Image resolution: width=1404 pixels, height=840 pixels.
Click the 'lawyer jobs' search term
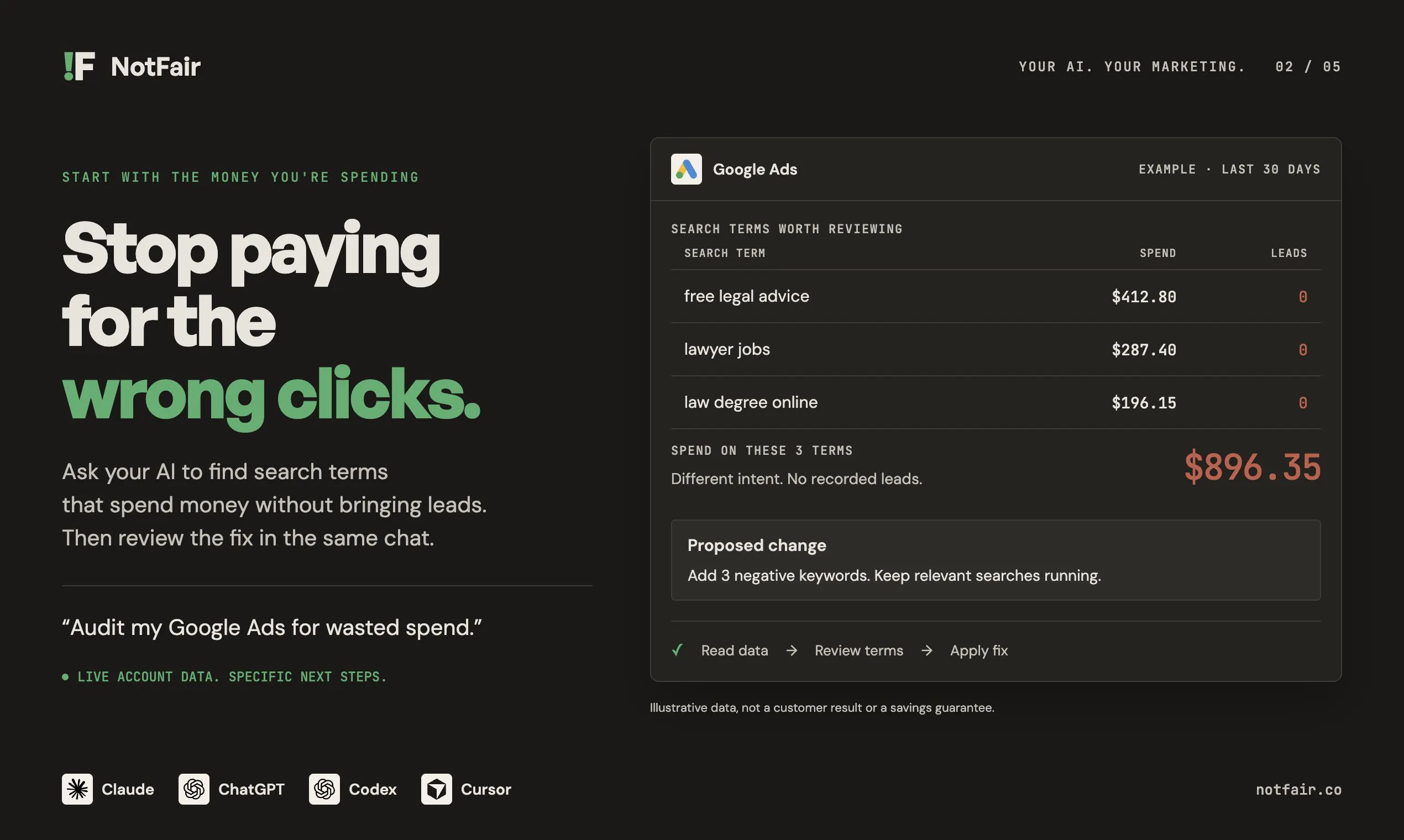[x=727, y=349]
